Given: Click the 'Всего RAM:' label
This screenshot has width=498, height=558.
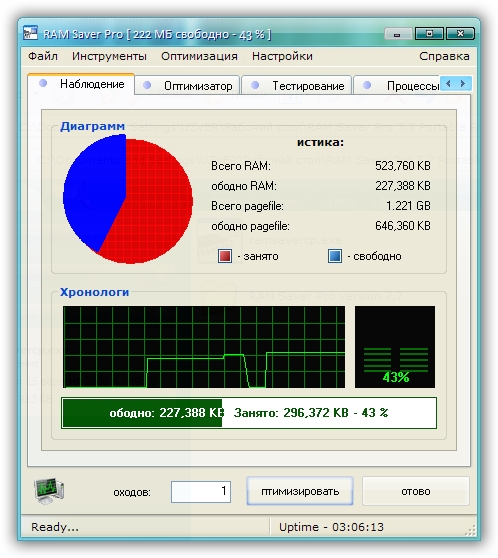Looking at the screenshot, I should tap(241, 166).
